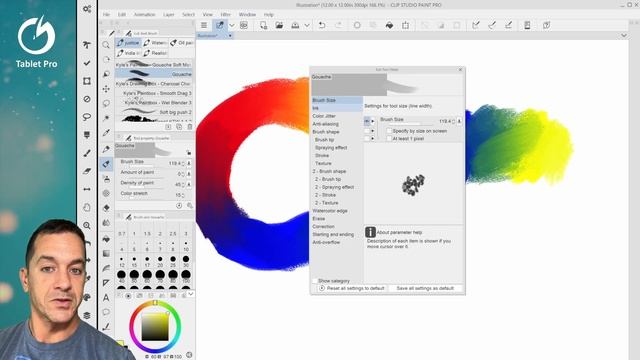Image resolution: width=640 pixels, height=360 pixels.
Task: Switch to the India ink sub tool tab
Action: click(x=128, y=53)
